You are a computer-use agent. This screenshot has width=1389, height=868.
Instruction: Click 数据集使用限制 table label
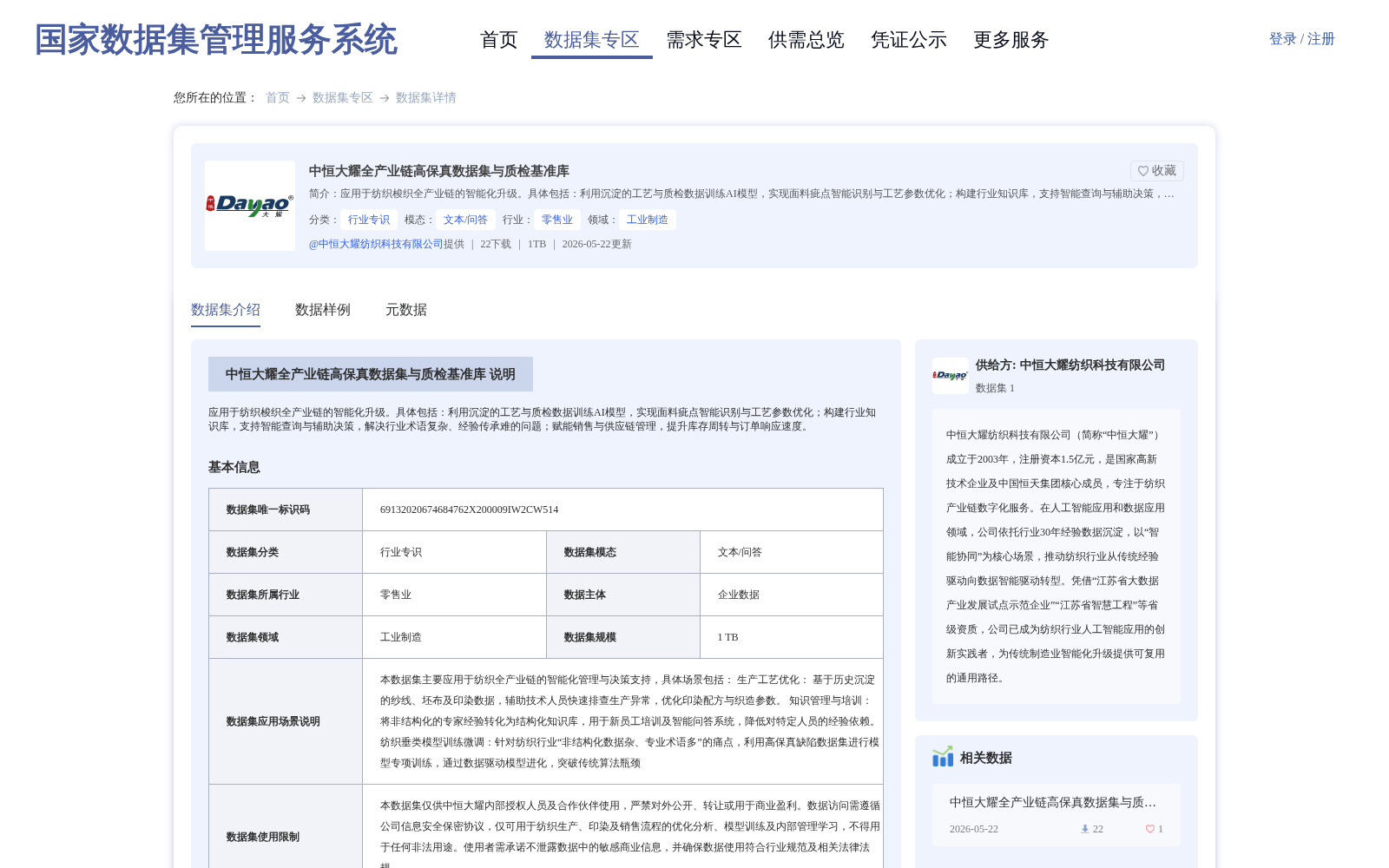pyautogui.click(x=263, y=837)
